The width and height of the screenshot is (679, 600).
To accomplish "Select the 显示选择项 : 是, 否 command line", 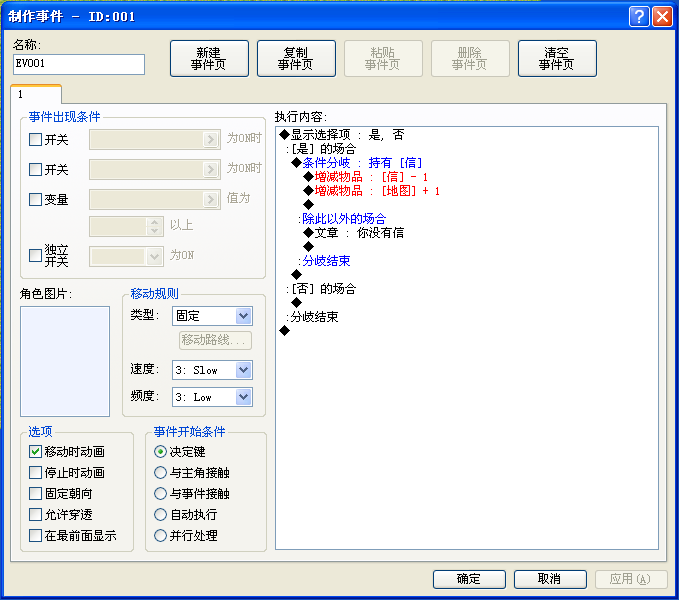I will point(342,135).
